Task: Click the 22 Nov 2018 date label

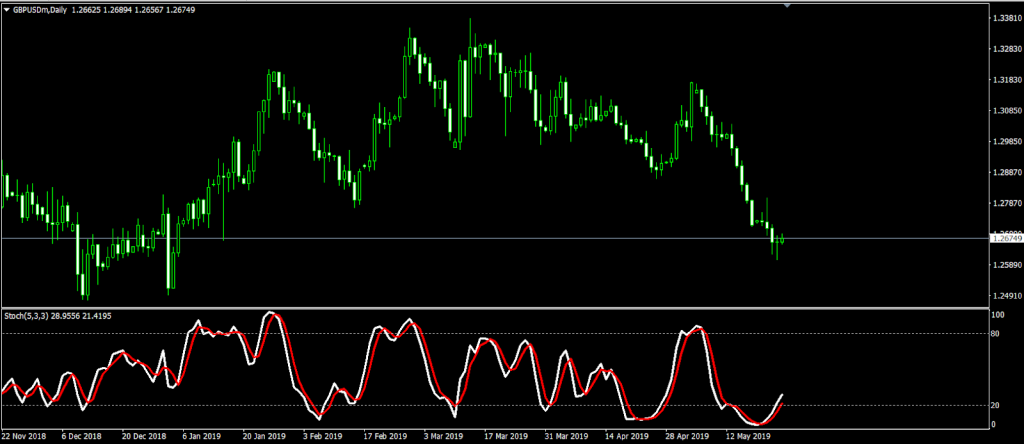Action: pyautogui.click(x=24, y=436)
